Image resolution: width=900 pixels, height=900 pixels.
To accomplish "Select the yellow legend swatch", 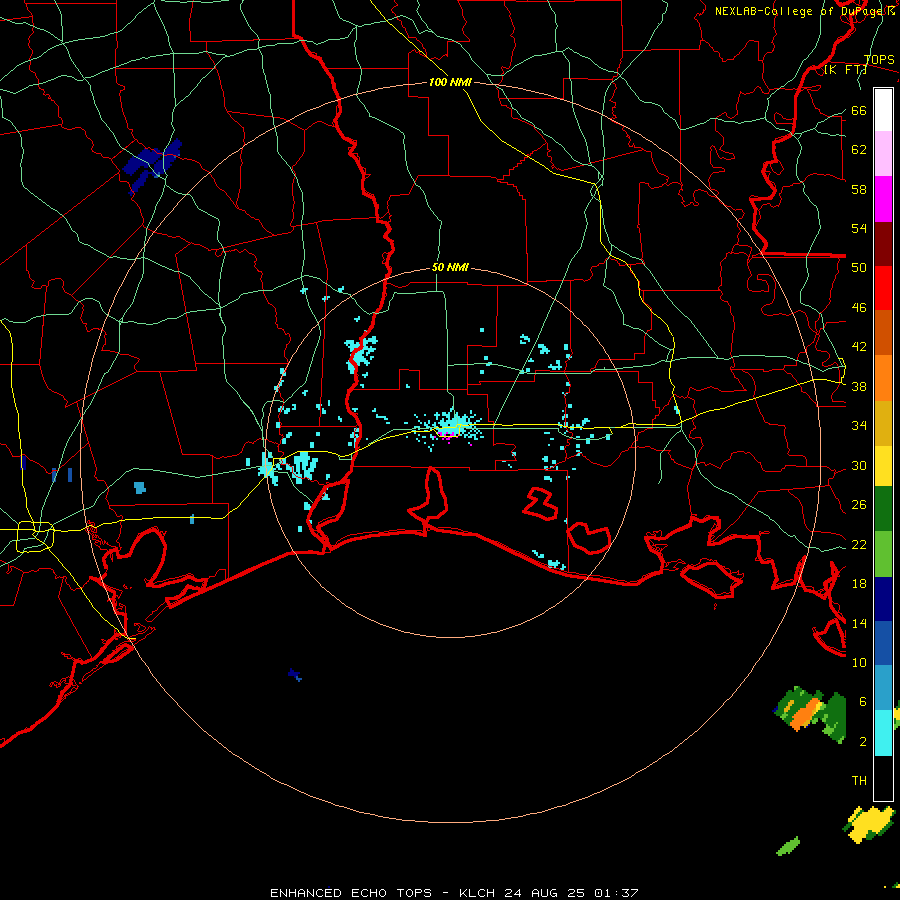I will (883, 466).
